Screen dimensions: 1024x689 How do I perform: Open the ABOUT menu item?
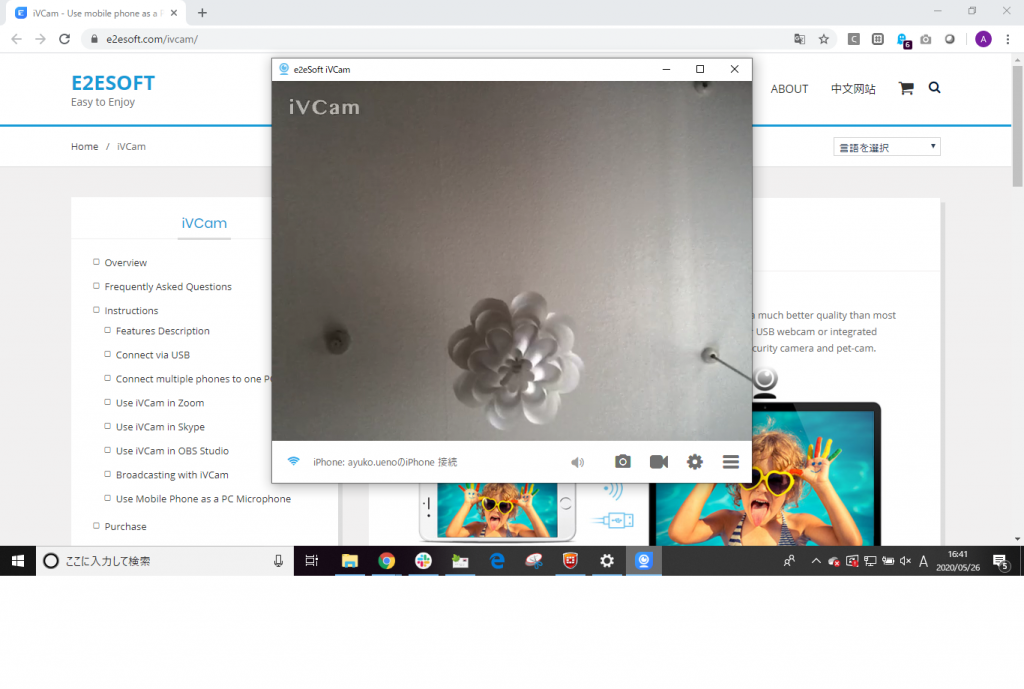tap(789, 89)
